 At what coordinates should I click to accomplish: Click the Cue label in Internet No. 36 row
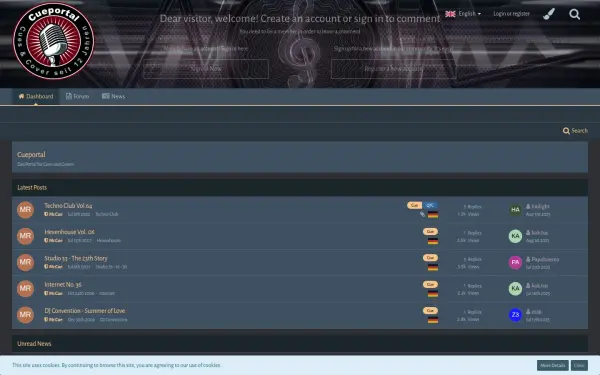tap(430, 284)
